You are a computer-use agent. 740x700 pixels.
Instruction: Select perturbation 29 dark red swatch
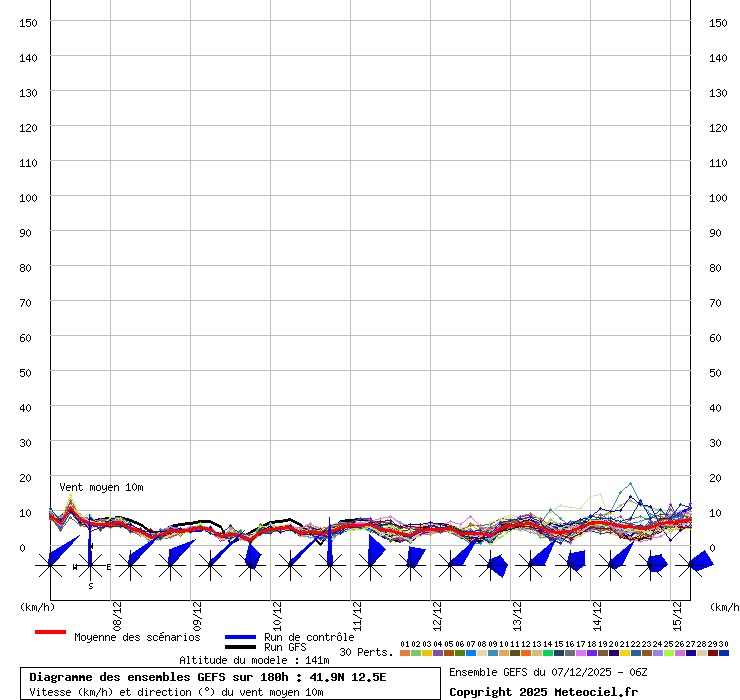pyautogui.click(x=713, y=653)
